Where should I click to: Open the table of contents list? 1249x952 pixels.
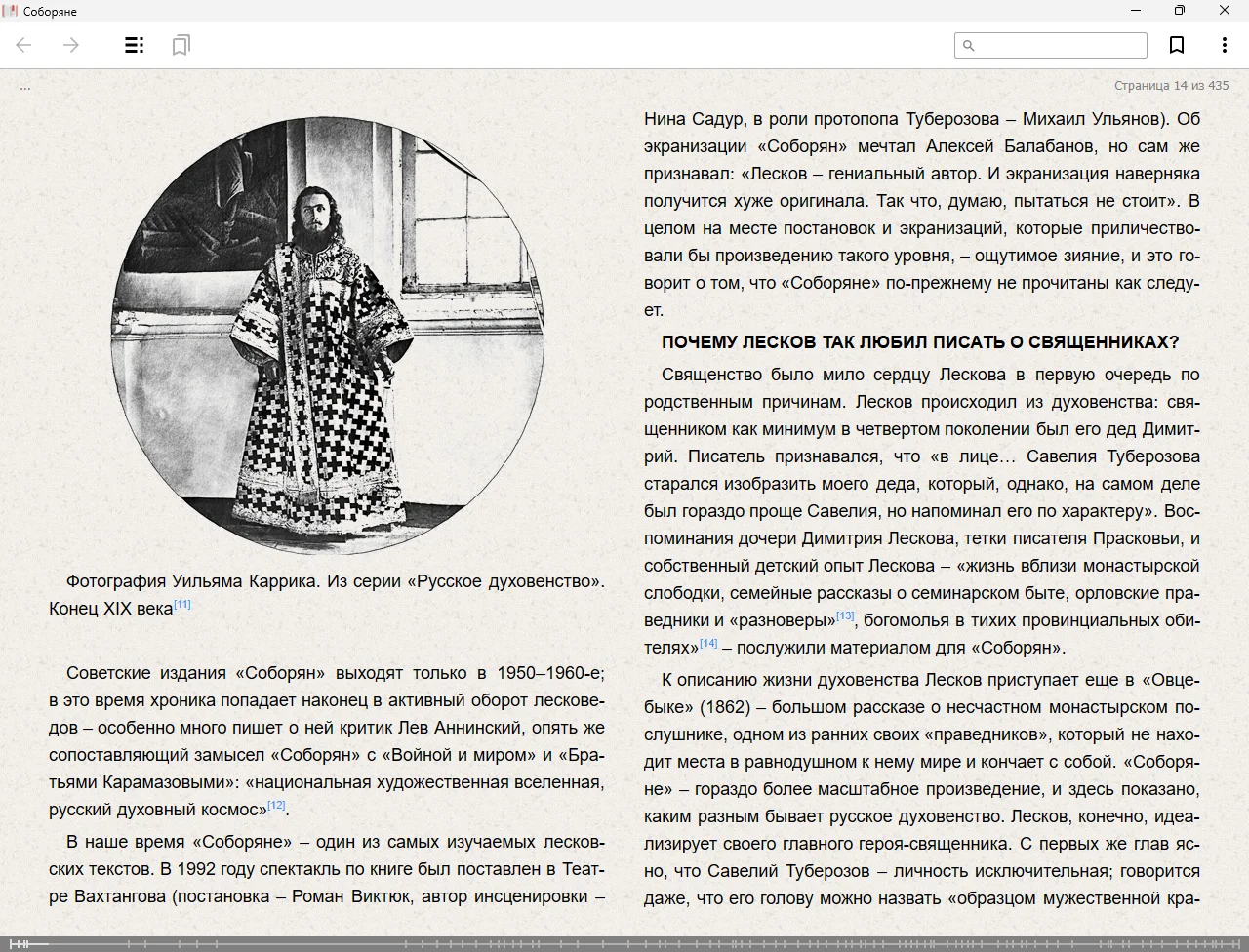(x=135, y=45)
